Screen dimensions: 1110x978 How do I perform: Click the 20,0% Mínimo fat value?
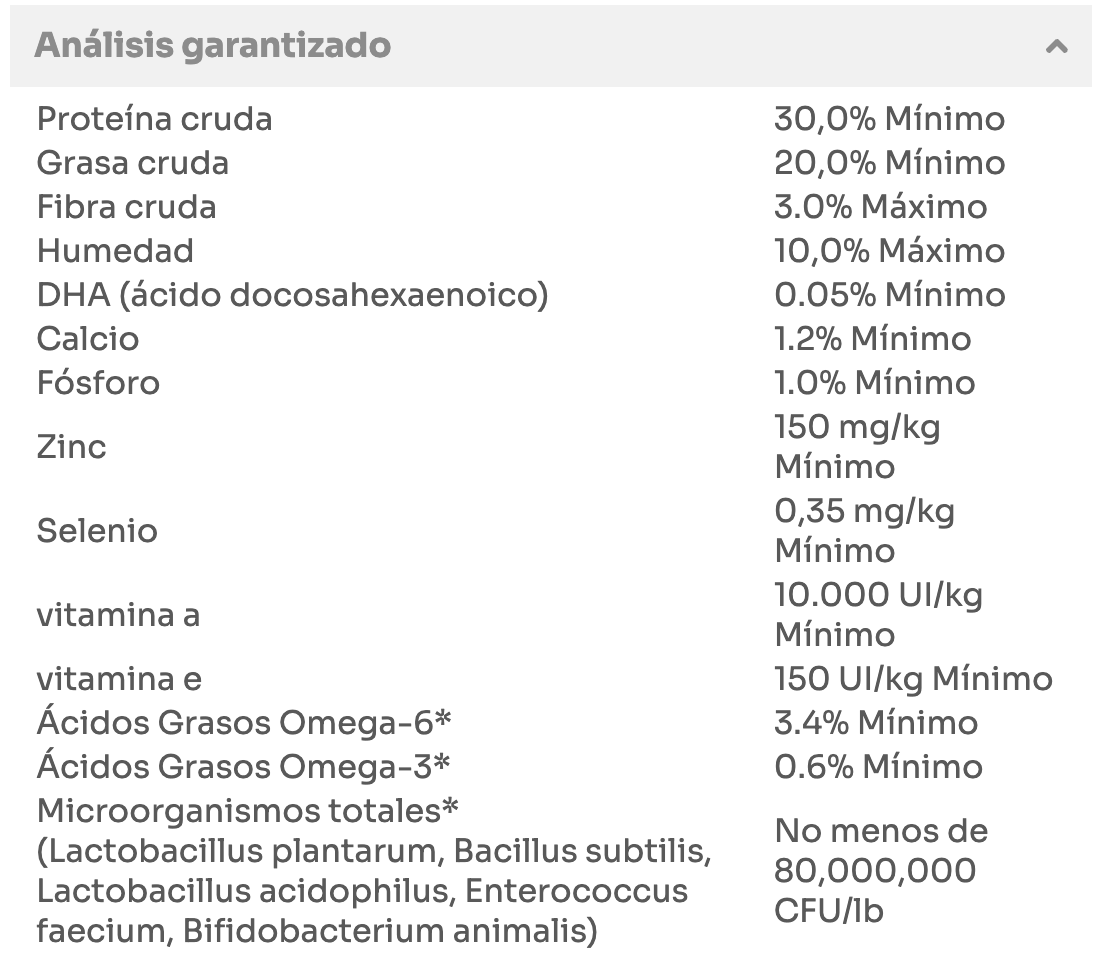889,163
